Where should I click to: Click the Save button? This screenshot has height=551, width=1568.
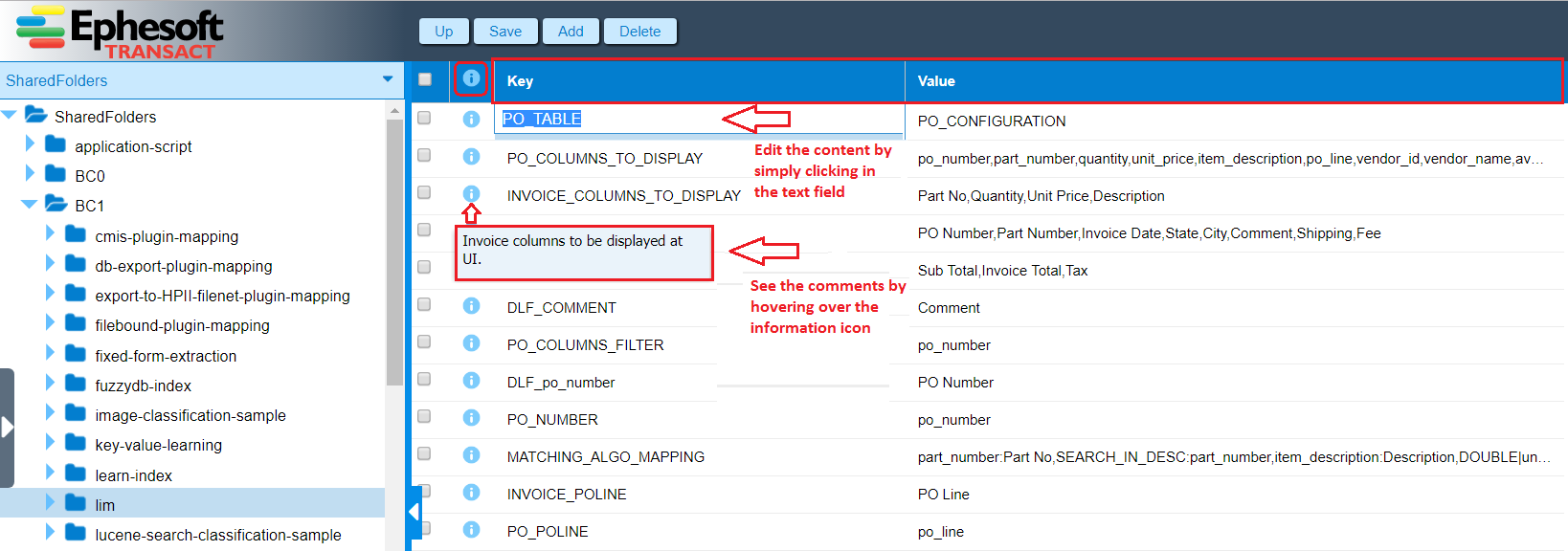coord(505,32)
